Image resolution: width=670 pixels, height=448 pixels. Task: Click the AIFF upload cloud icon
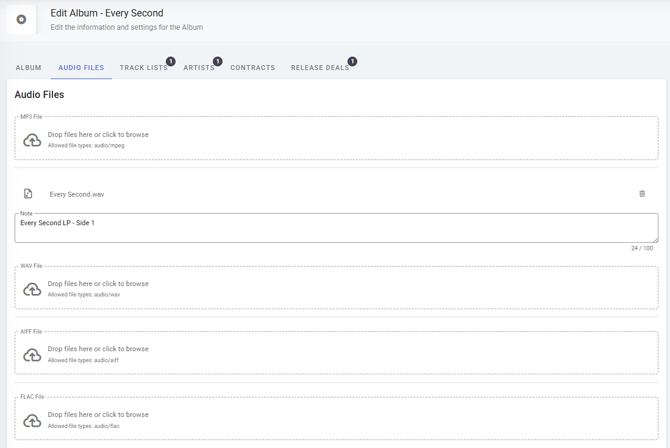click(32, 354)
